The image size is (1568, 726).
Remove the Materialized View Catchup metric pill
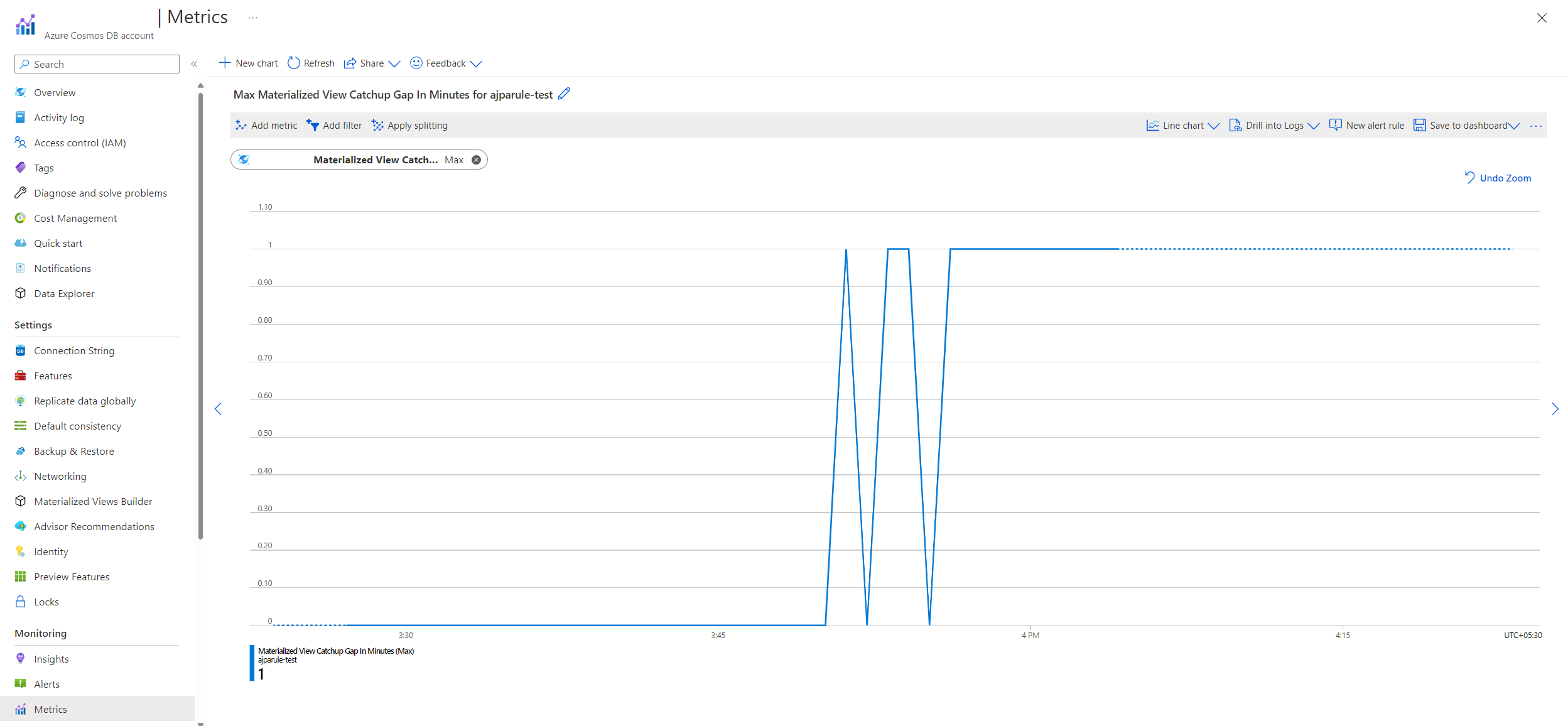477,160
